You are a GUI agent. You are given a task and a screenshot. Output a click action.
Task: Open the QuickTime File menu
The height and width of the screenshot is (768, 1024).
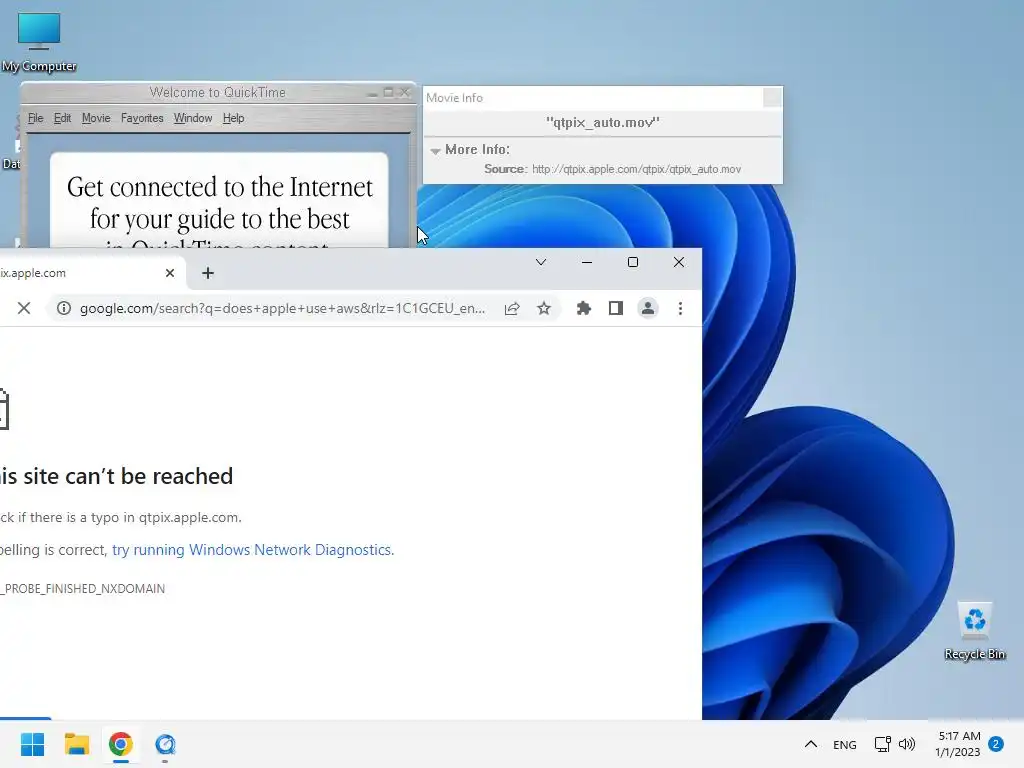35,118
